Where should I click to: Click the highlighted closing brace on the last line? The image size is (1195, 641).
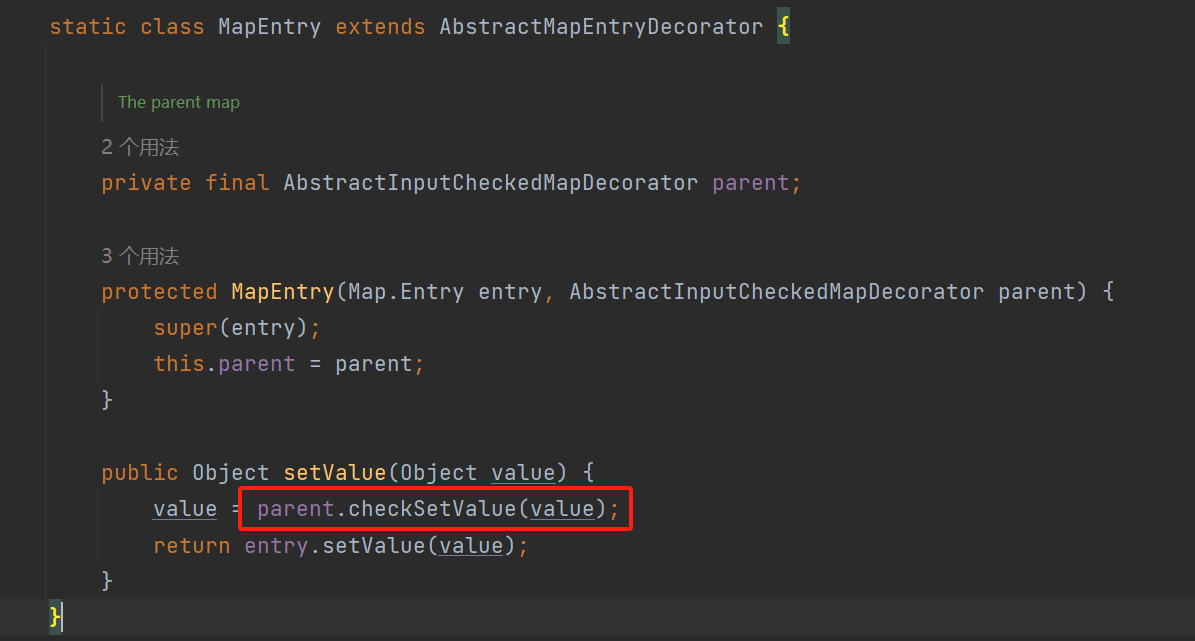coord(56,617)
